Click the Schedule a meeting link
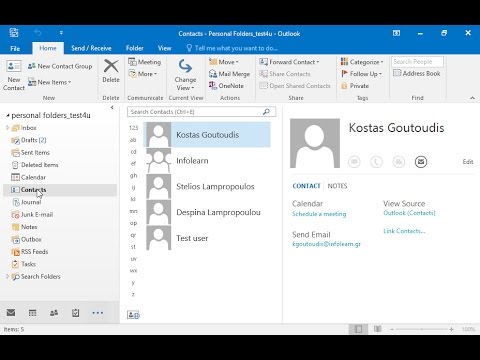The image size is (480, 360). pyautogui.click(x=319, y=214)
